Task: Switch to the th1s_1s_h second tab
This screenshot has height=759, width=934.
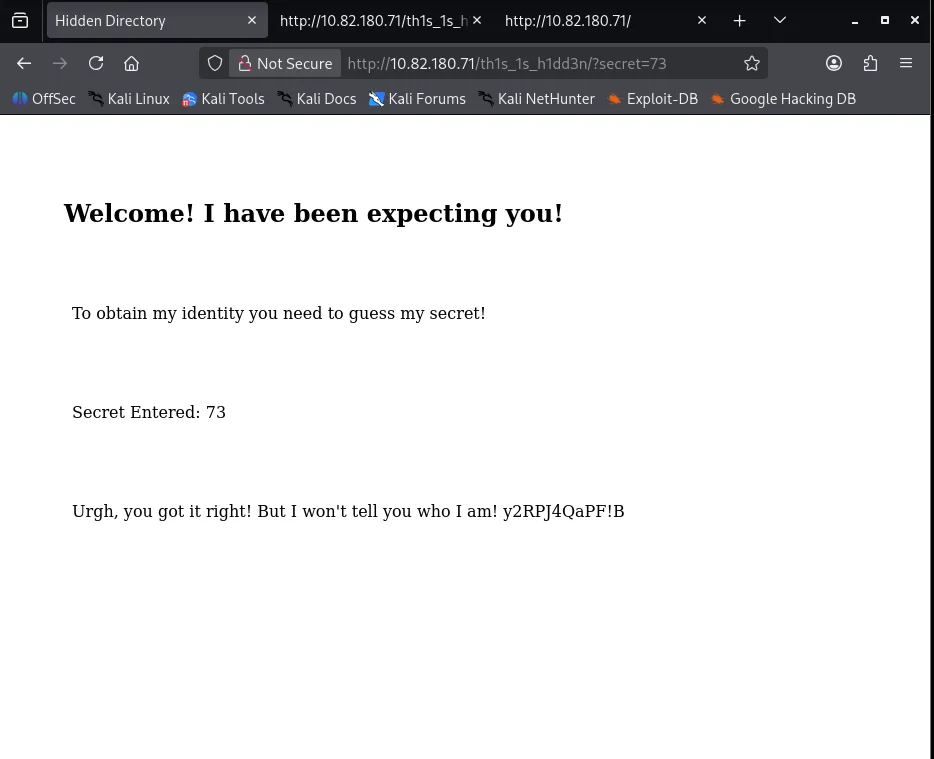Action: point(372,20)
